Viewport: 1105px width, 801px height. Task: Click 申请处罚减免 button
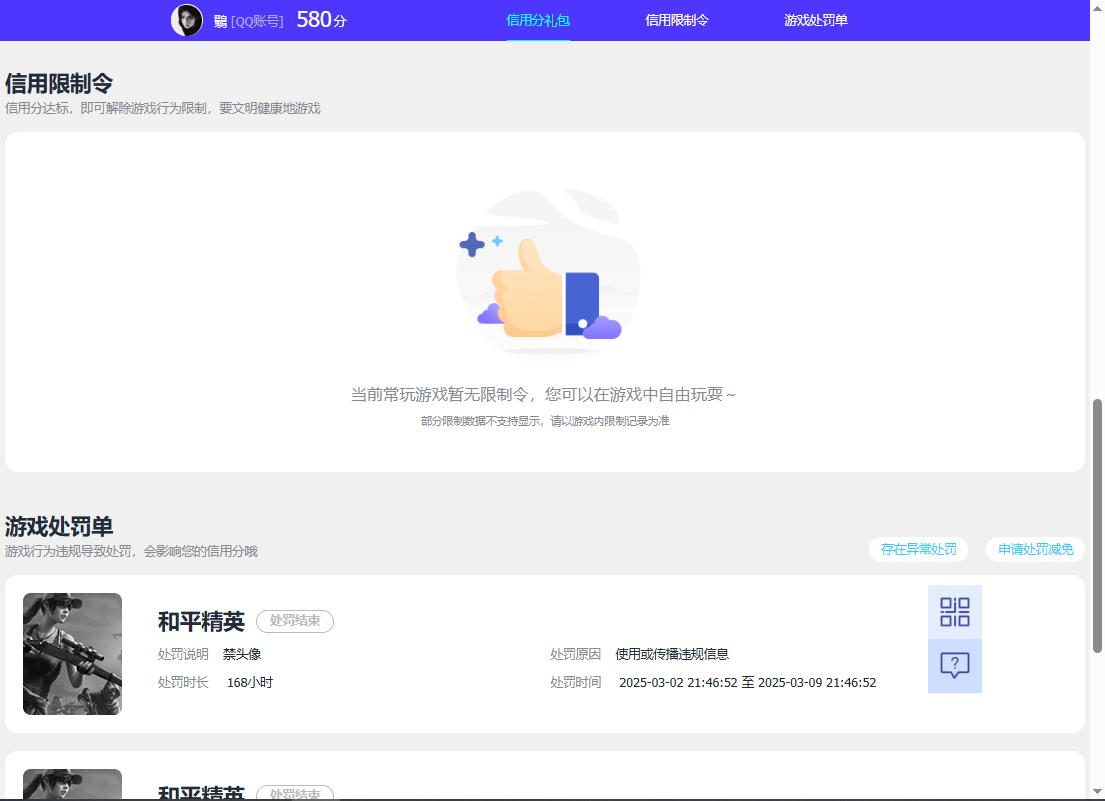click(x=1035, y=549)
